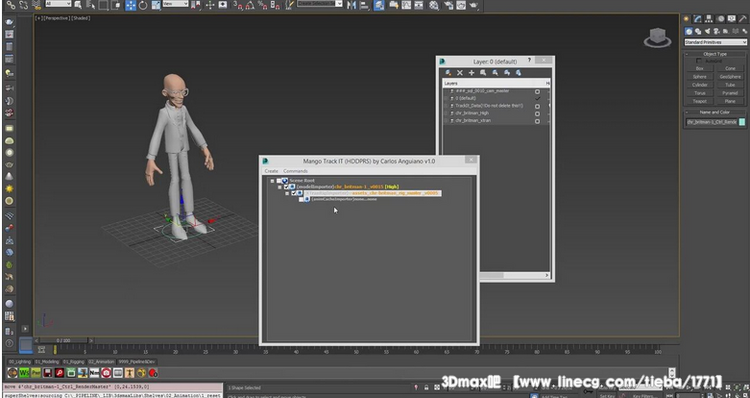Toggle the 3D Snaps icon

coord(238,5)
